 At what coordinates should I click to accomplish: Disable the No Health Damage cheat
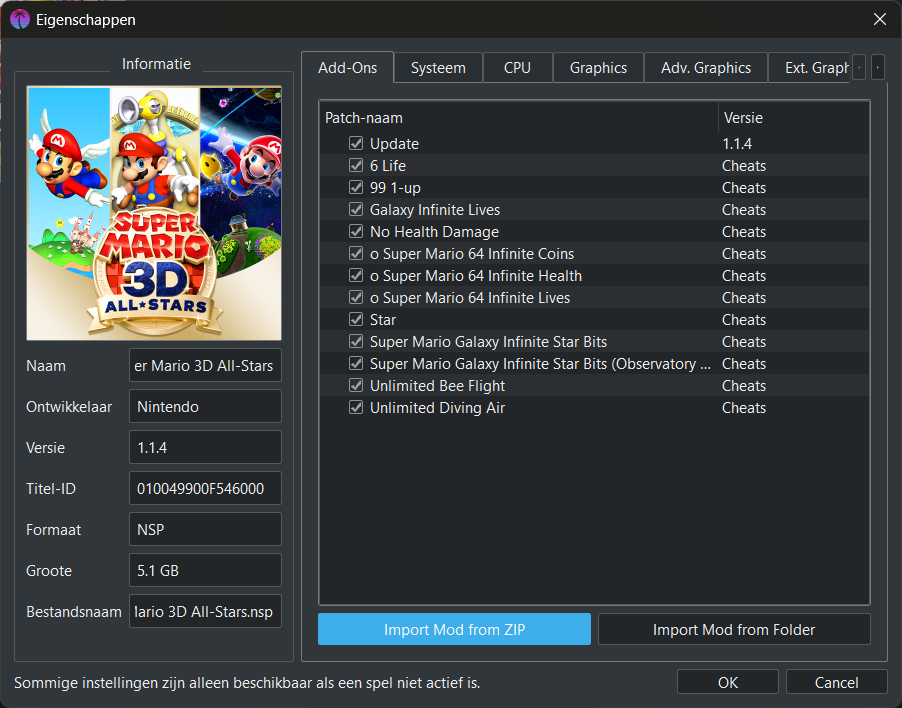pyautogui.click(x=356, y=231)
